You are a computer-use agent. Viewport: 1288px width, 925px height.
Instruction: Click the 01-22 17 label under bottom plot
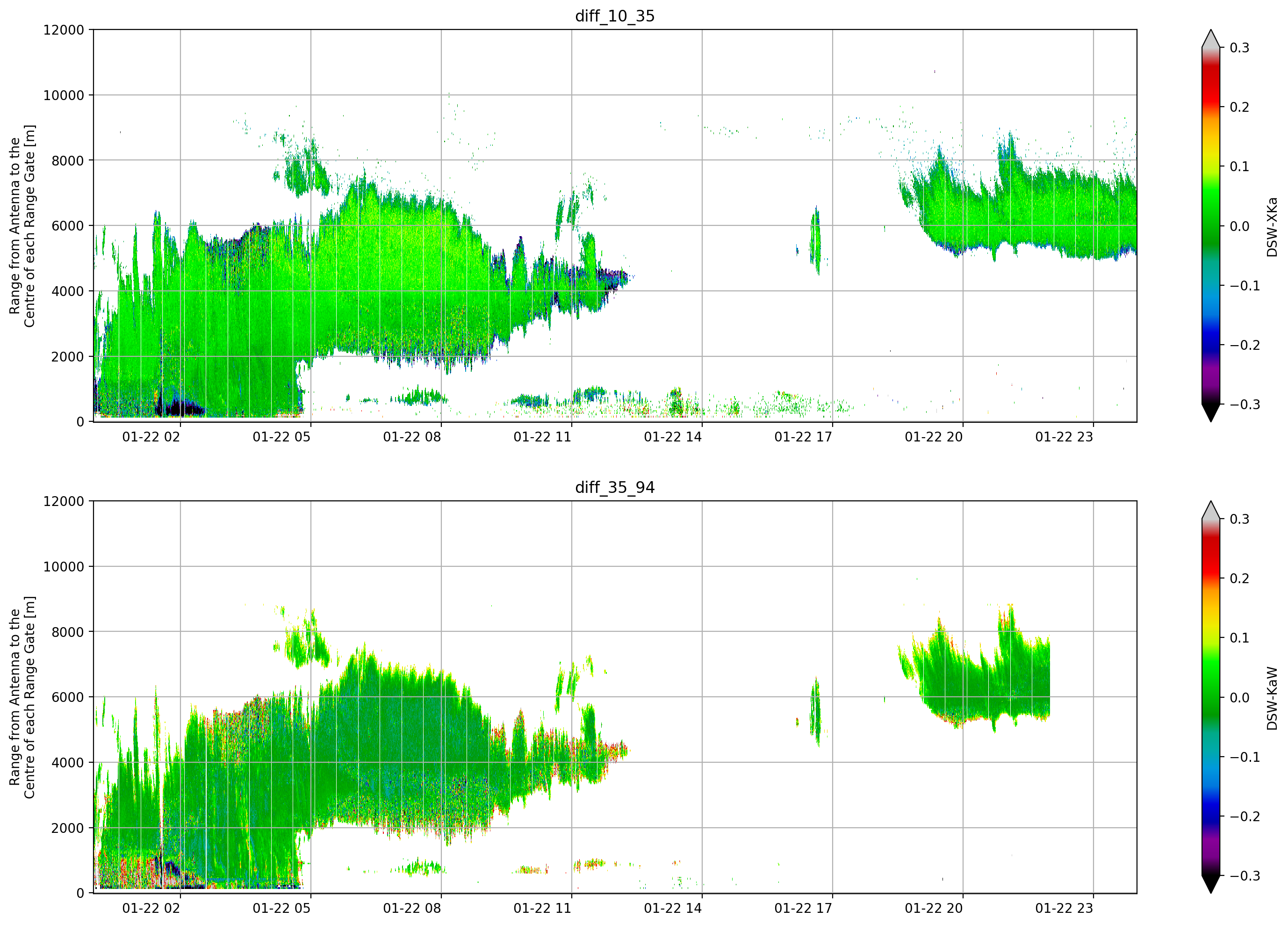pos(803,909)
